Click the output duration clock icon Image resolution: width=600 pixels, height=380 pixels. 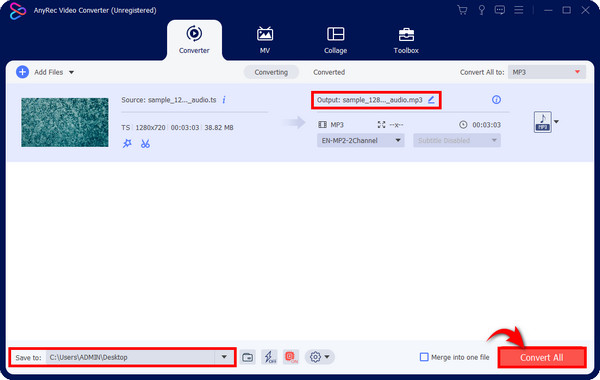(463, 125)
